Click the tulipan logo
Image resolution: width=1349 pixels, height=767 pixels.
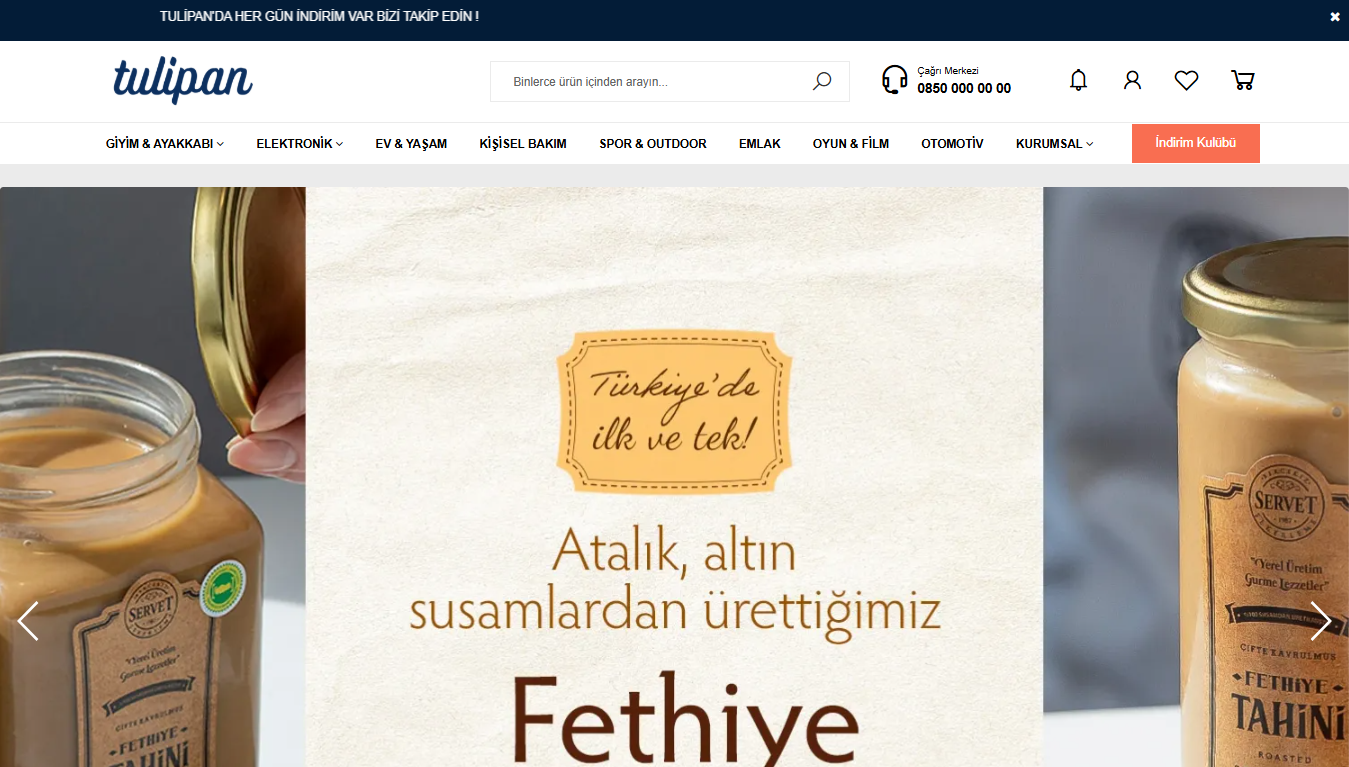tap(183, 80)
